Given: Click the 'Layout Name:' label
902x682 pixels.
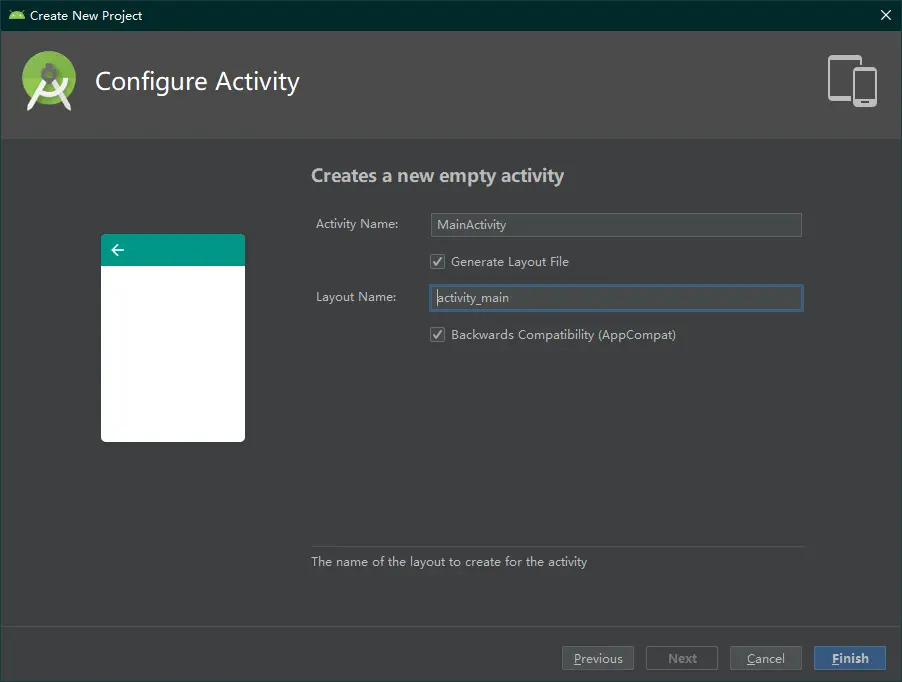Looking at the screenshot, I should 356,297.
